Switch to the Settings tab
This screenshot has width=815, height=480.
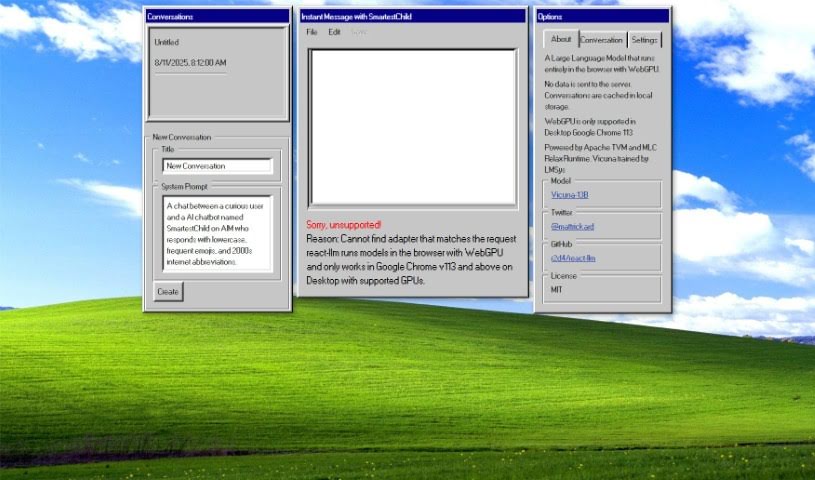pyautogui.click(x=645, y=40)
